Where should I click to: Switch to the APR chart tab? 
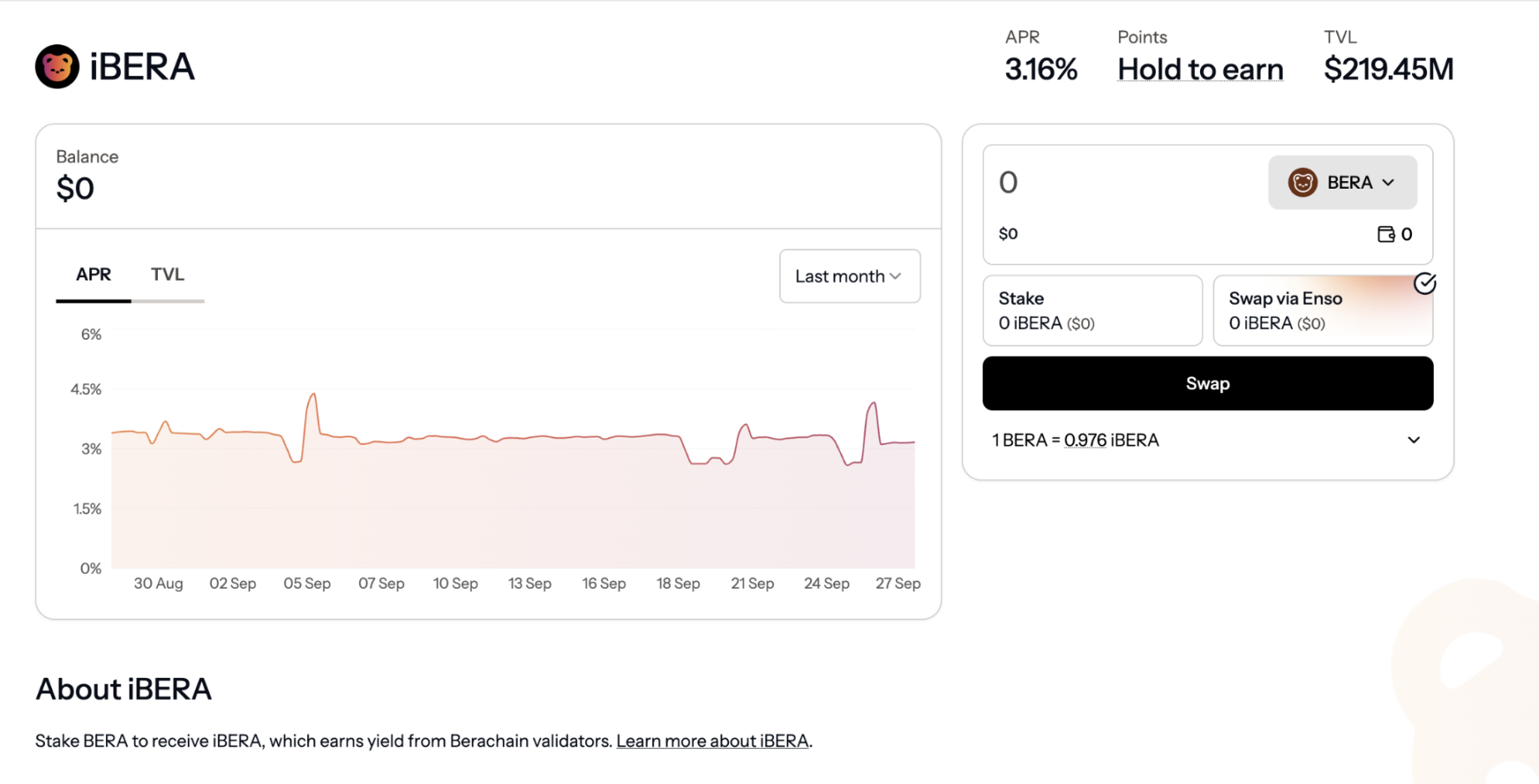click(x=94, y=275)
